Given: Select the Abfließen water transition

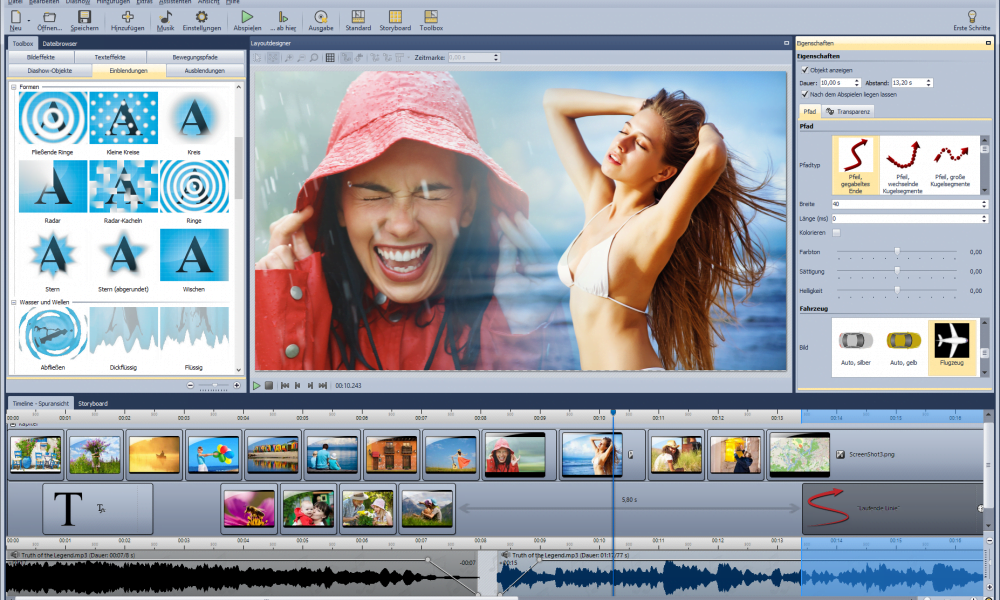Looking at the screenshot, I should click(x=53, y=333).
